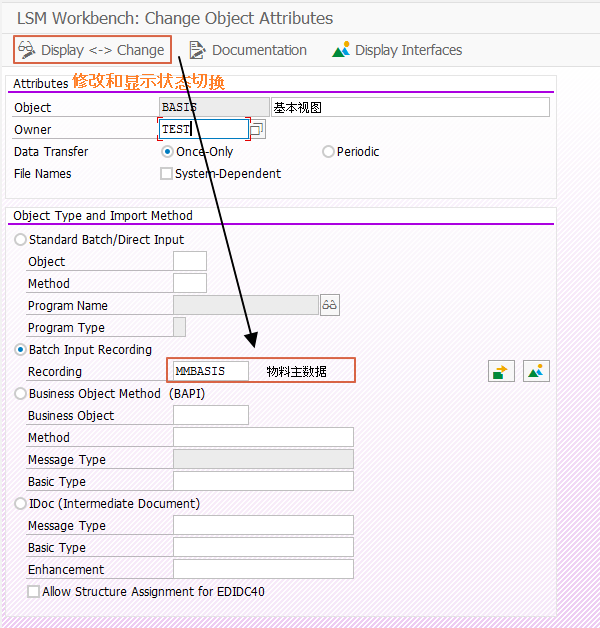The height and width of the screenshot is (628, 600).
Task: Open value help beside Owner field
Action: tap(257, 129)
